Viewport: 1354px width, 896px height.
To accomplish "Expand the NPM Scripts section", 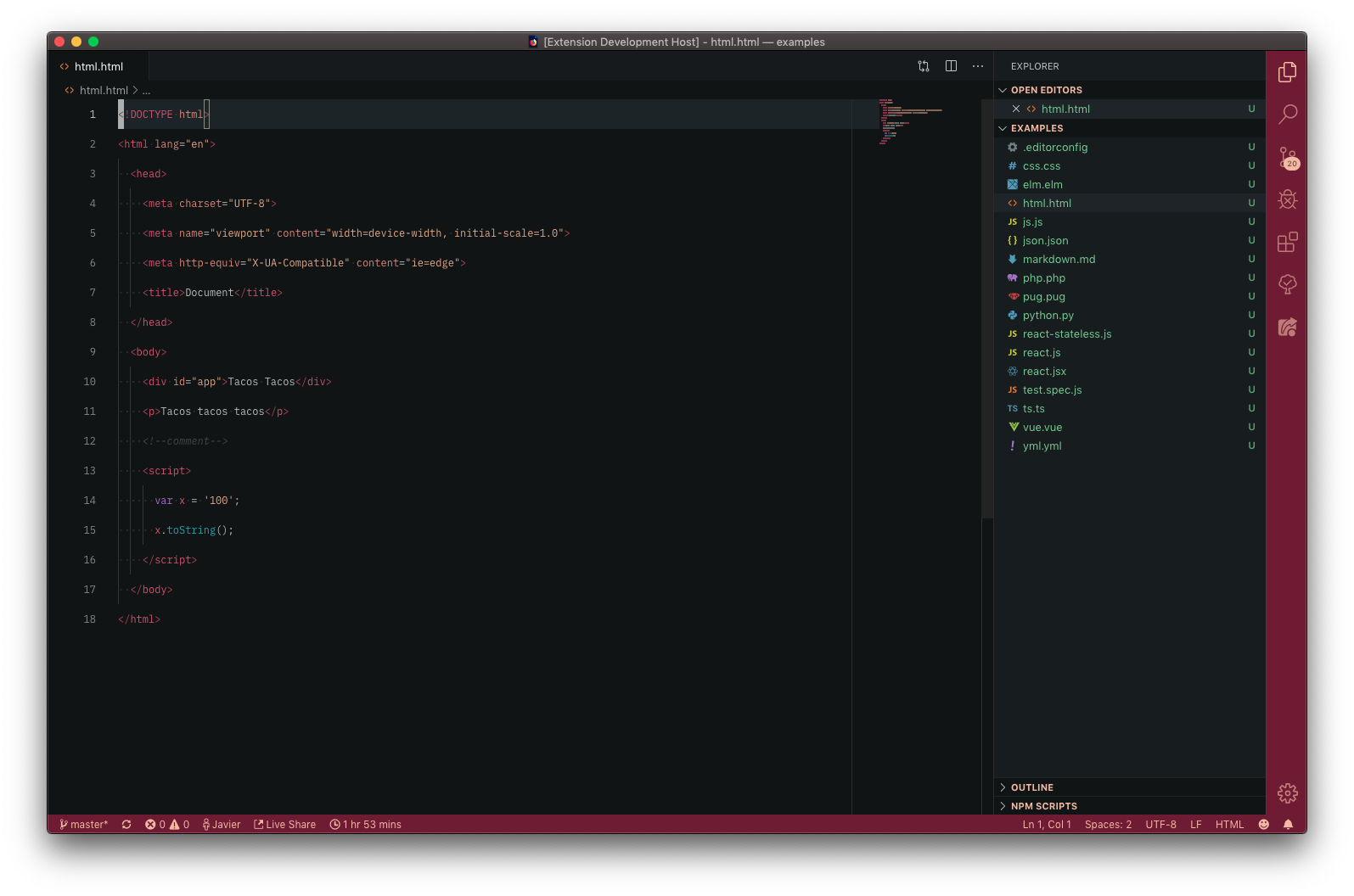I will 1129,806.
